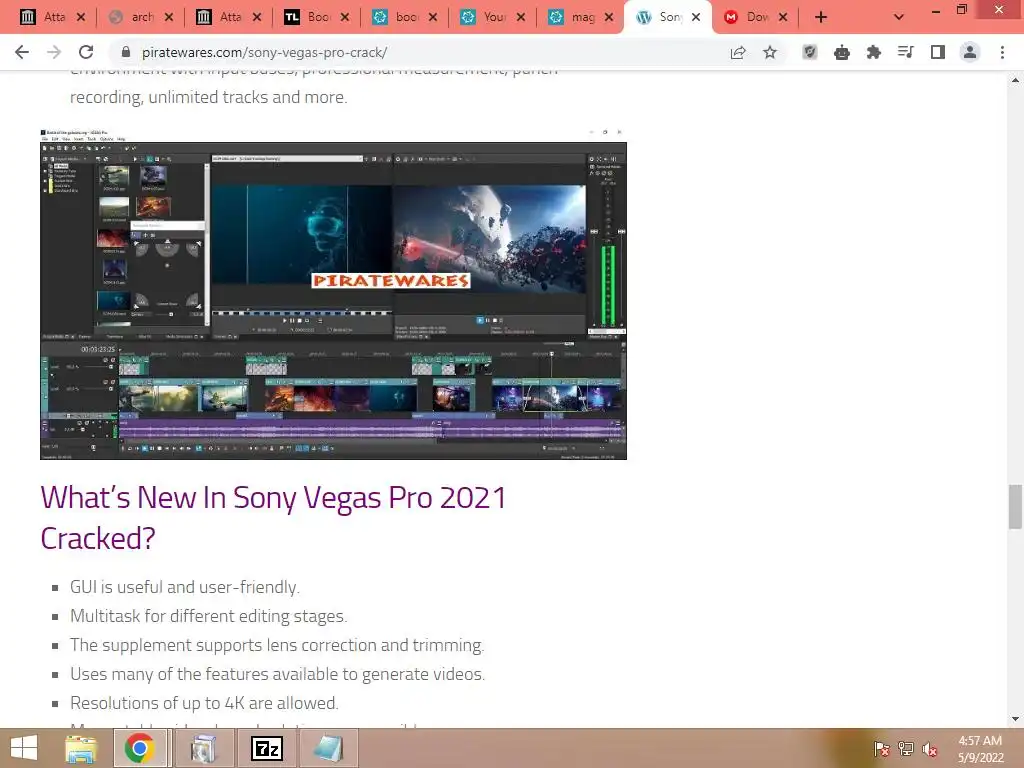Screen dimensions: 1024x768
Task: Open the tab search chevron
Action: (899, 17)
